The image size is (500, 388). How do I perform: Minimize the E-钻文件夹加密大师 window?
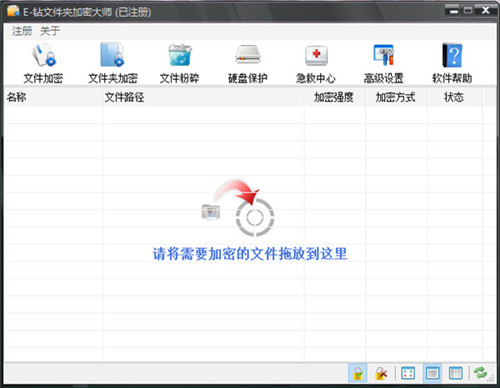tap(453, 11)
